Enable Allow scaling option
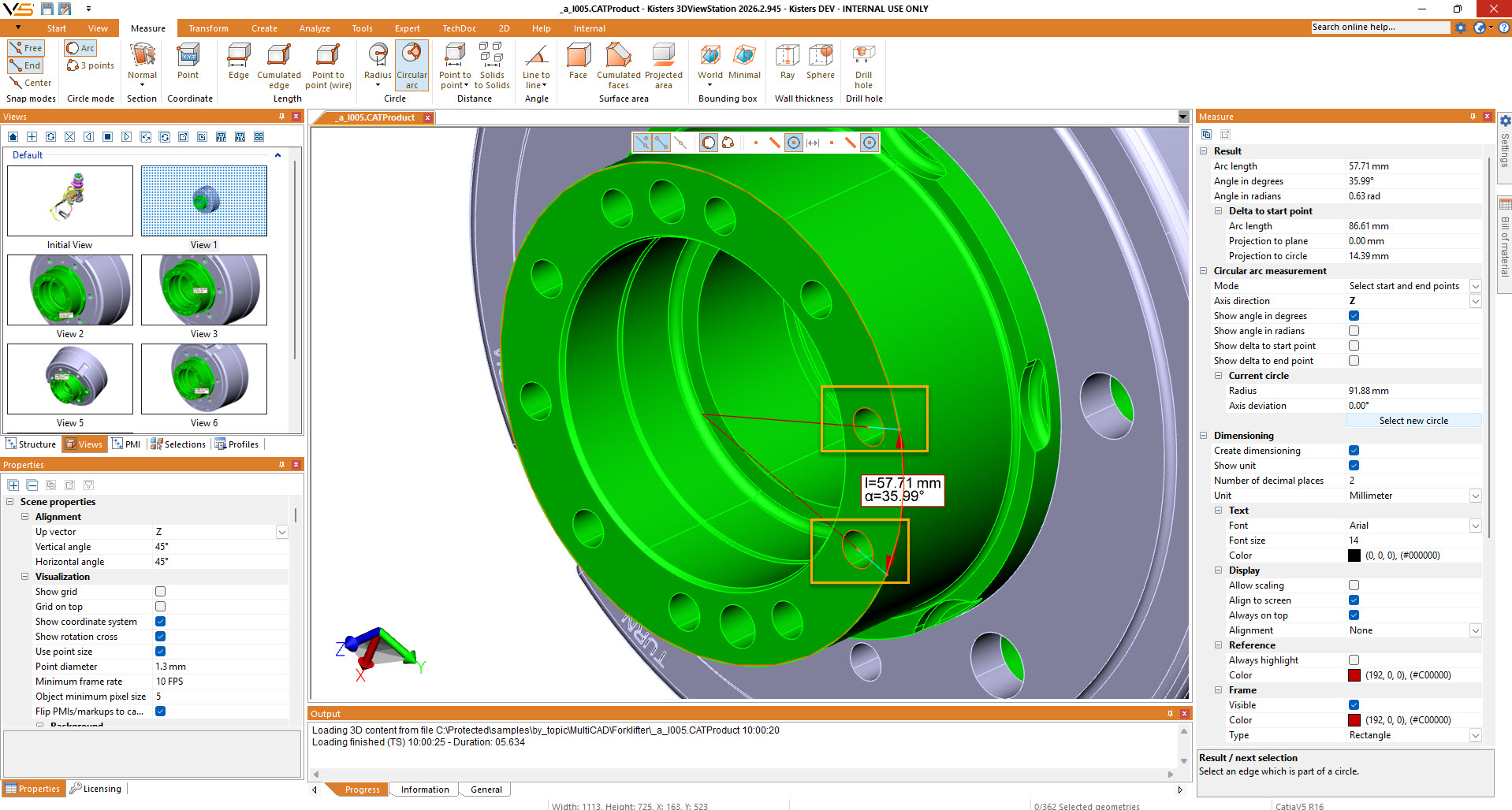 [1354, 585]
